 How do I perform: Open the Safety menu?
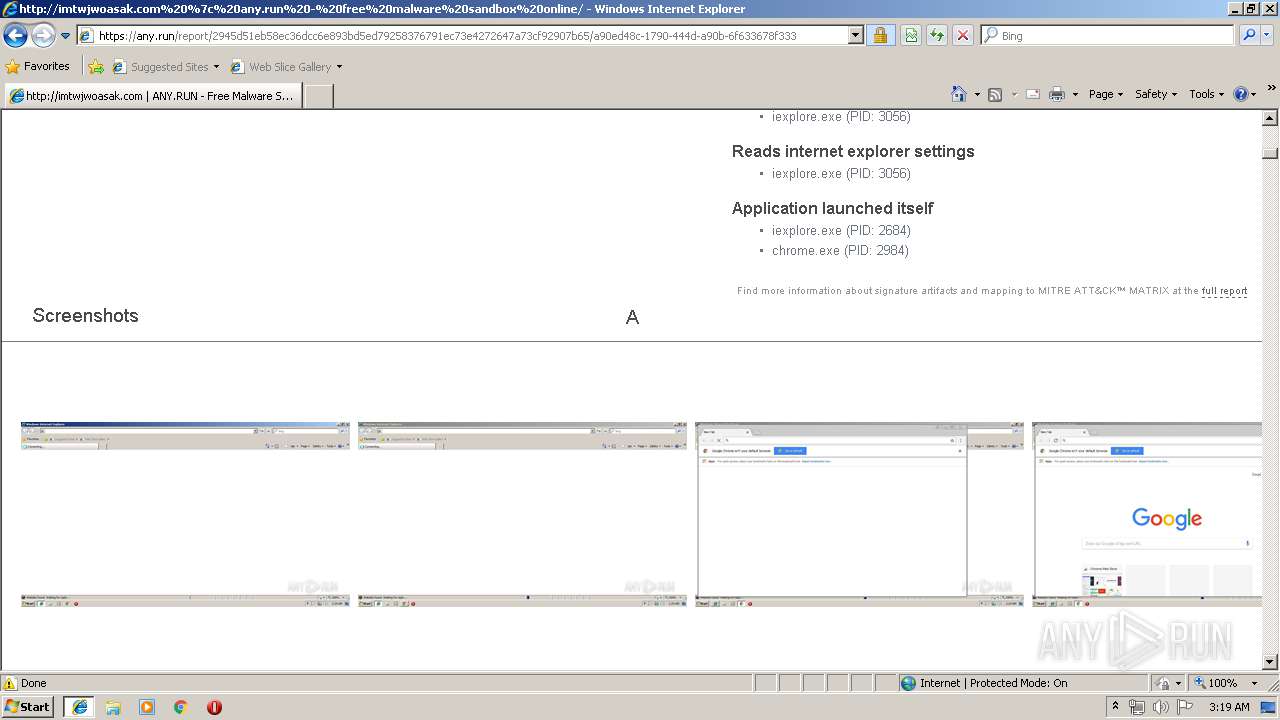pos(1156,94)
